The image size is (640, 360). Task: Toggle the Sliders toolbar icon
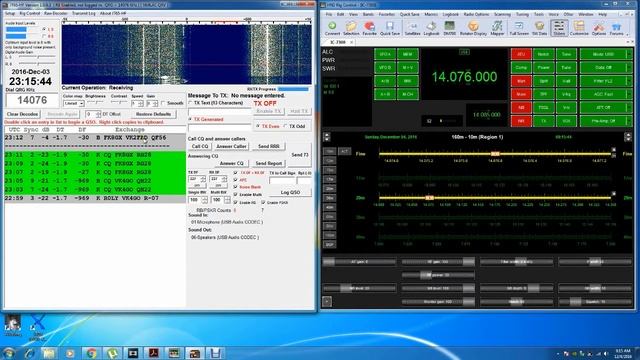coord(559,27)
